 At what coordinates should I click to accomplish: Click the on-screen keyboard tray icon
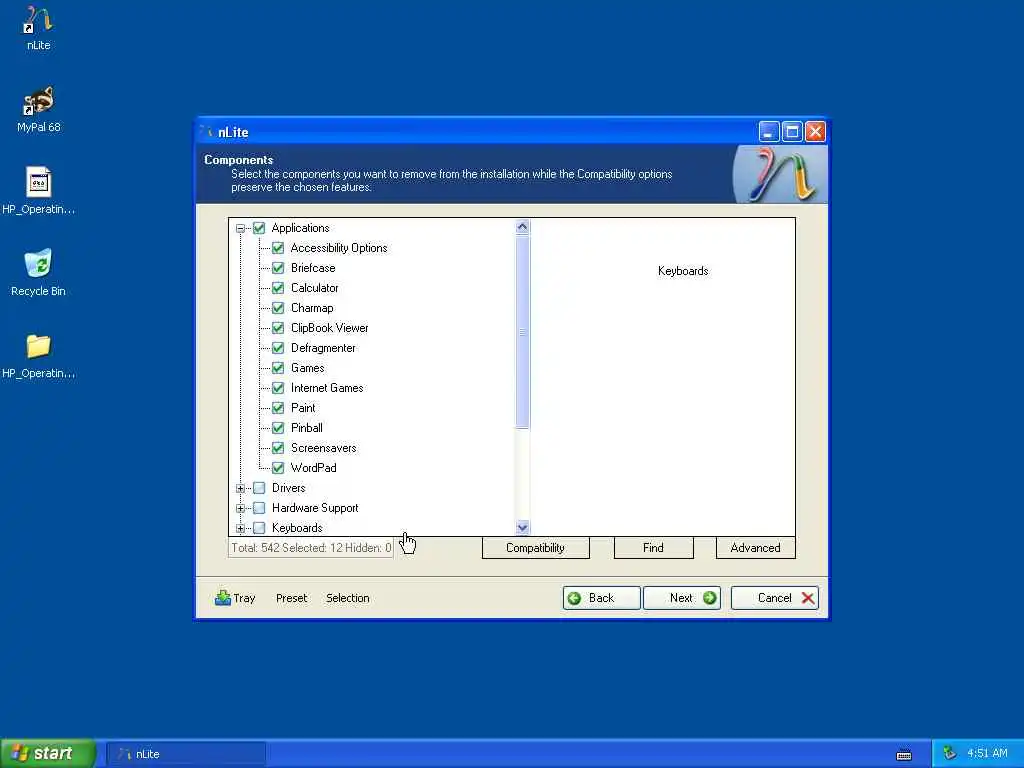[904, 755]
